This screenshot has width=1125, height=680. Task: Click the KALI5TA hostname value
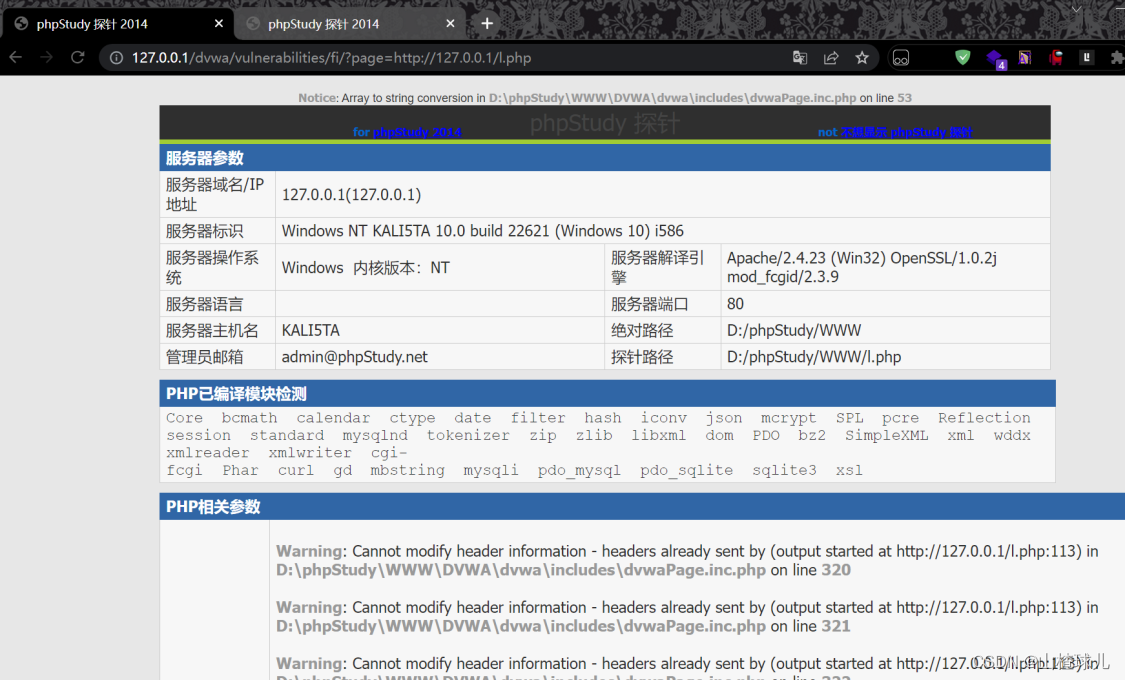[x=310, y=331]
